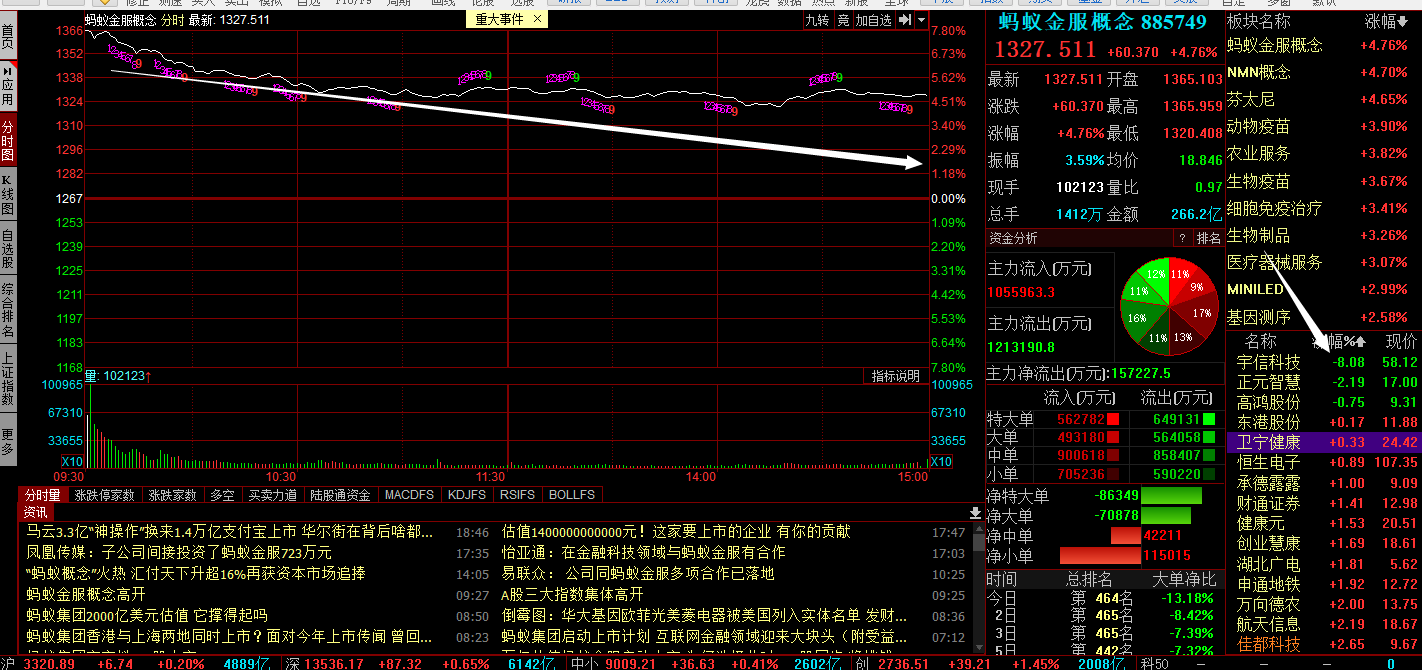
Task: Select the BOLLFS indicator tab
Action: [572, 495]
